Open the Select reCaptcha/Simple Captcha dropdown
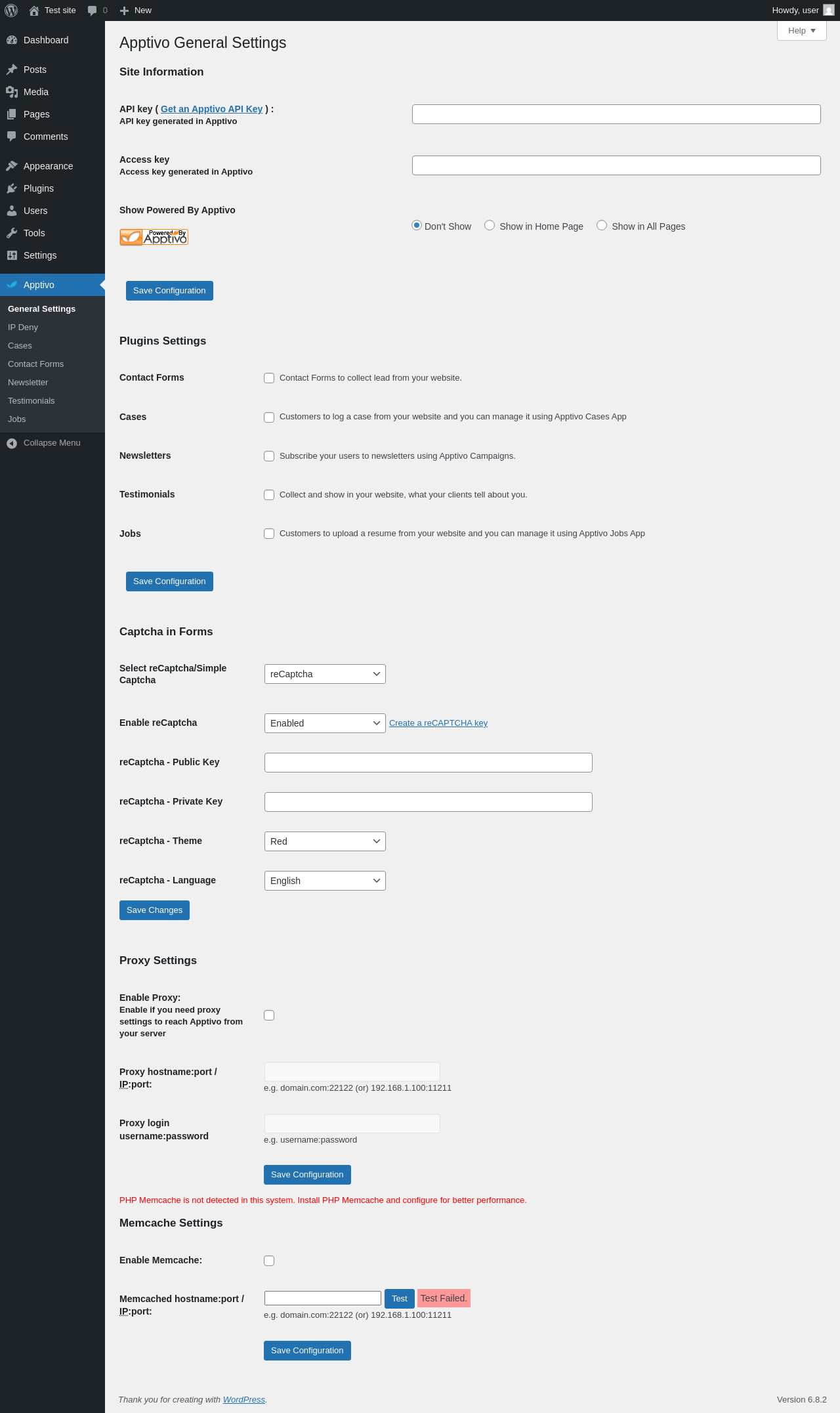This screenshot has width=840, height=1413. pyautogui.click(x=325, y=674)
